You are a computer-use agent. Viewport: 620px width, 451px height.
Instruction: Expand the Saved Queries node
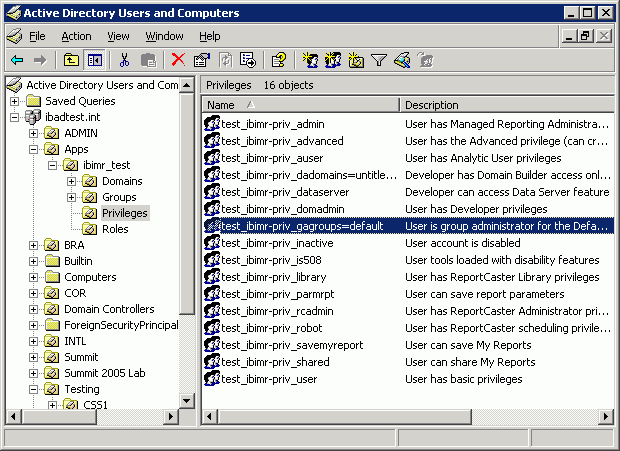pos(14,101)
